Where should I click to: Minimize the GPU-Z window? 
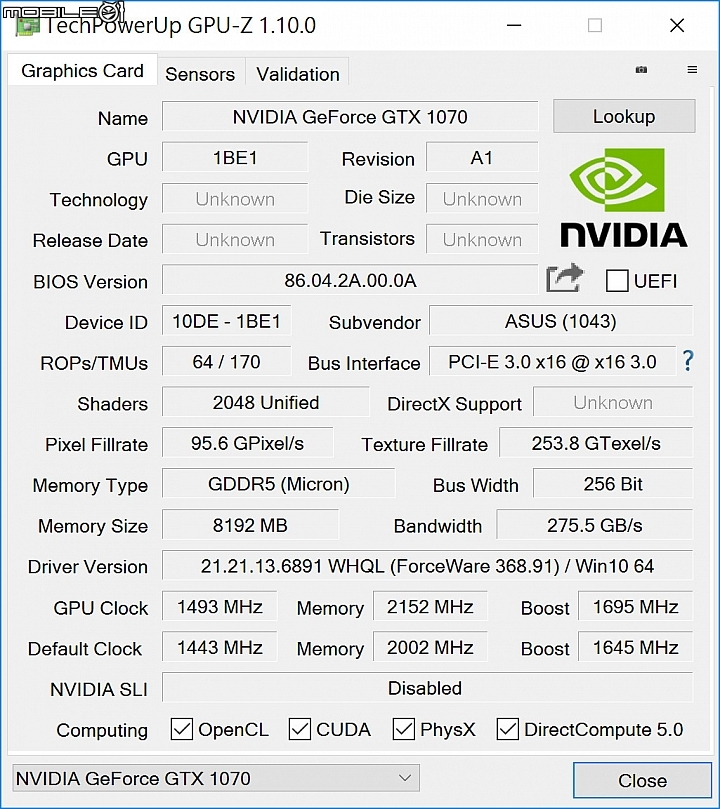[x=514, y=25]
